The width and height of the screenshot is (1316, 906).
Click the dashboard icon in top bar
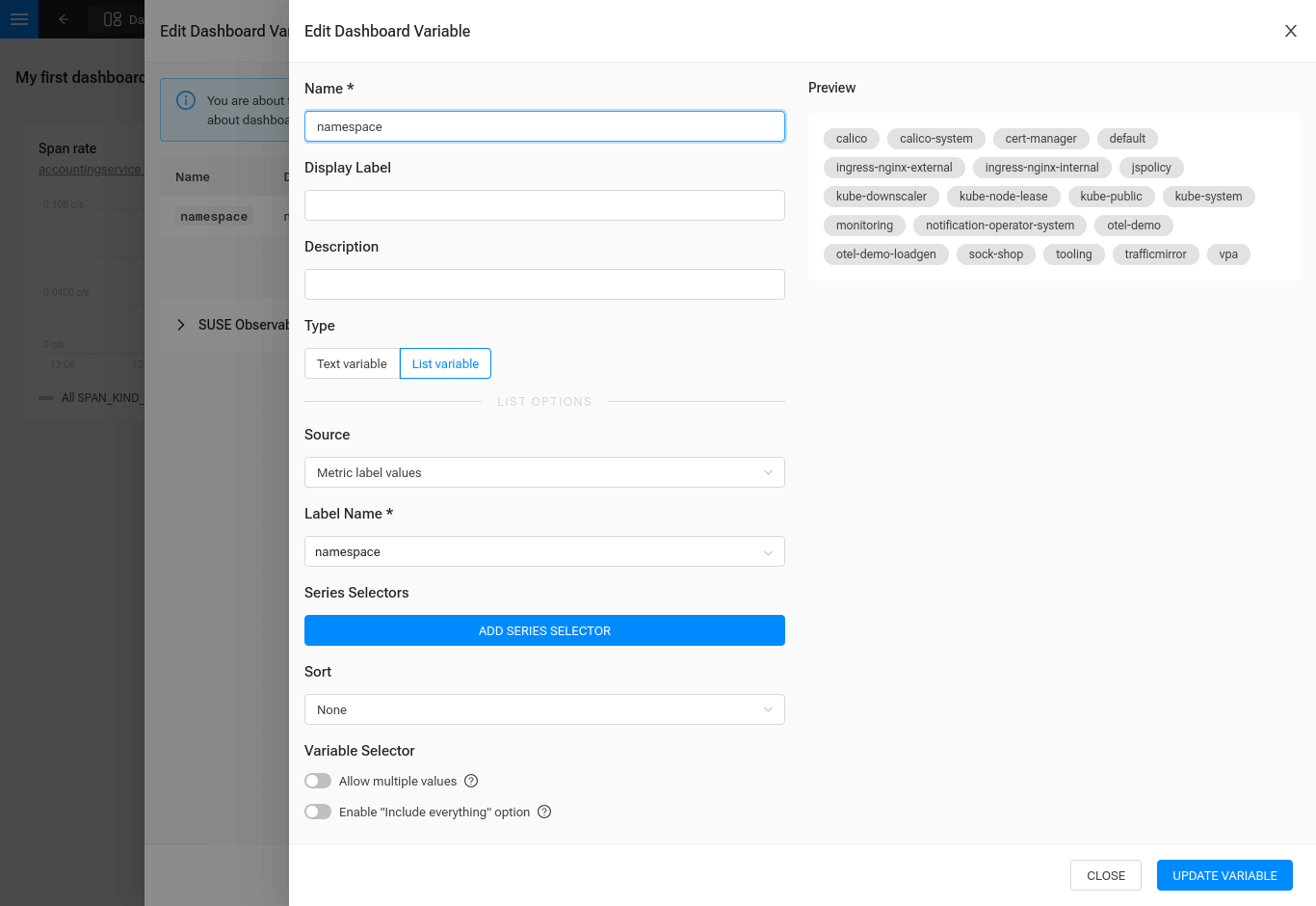pos(113,19)
